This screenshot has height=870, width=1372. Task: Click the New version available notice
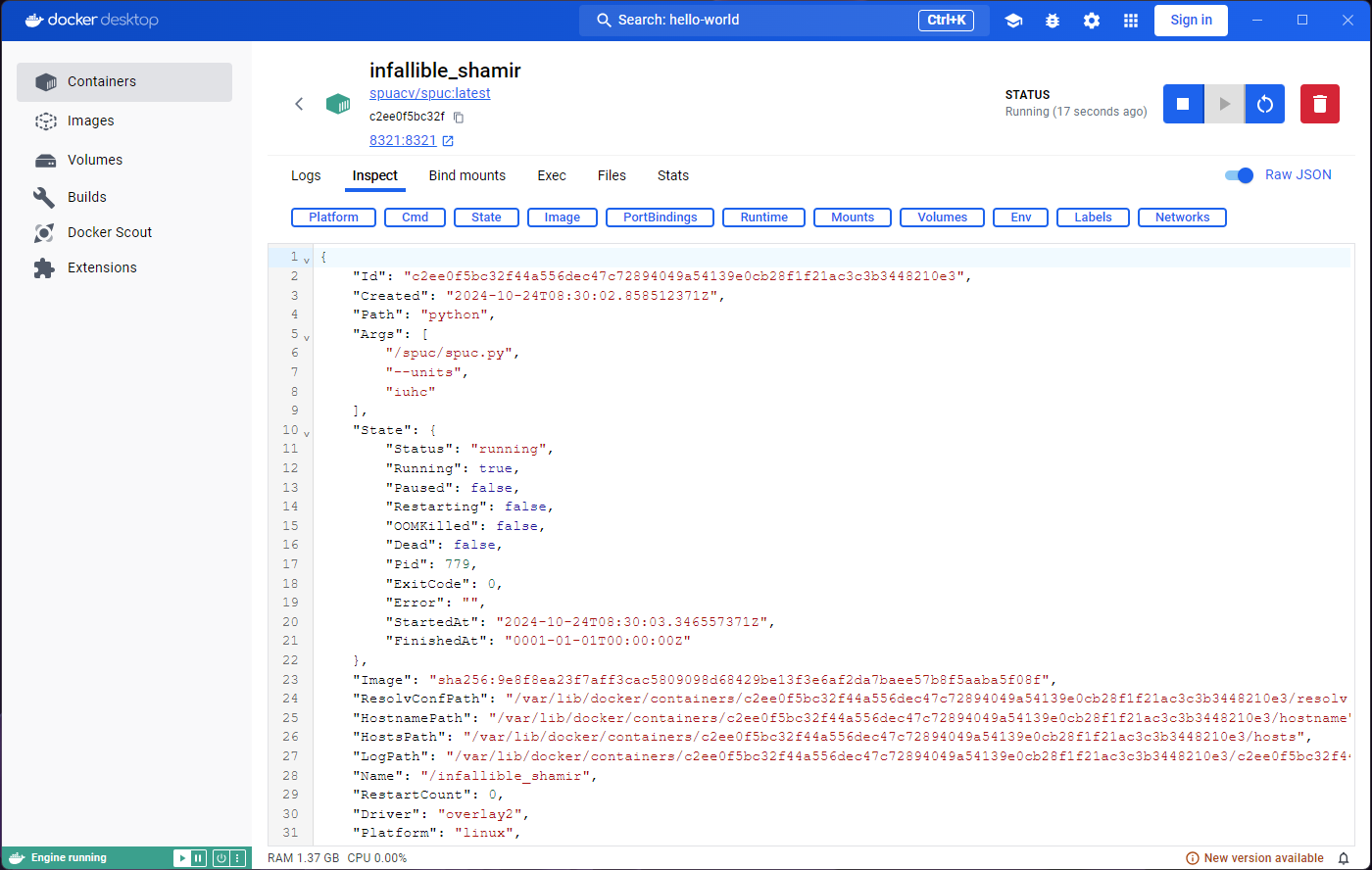point(1255,858)
